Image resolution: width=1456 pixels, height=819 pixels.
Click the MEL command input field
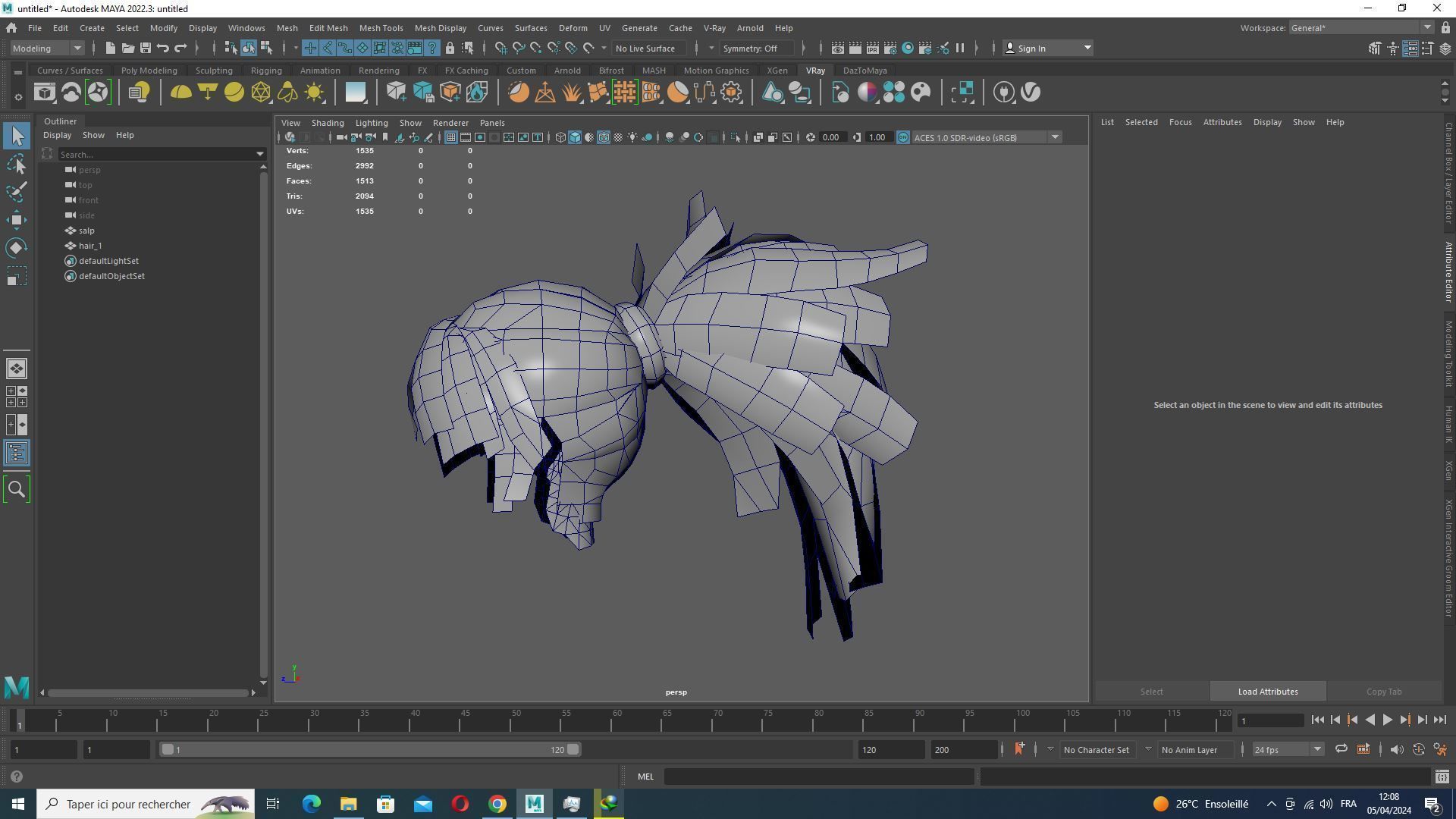[819, 777]
